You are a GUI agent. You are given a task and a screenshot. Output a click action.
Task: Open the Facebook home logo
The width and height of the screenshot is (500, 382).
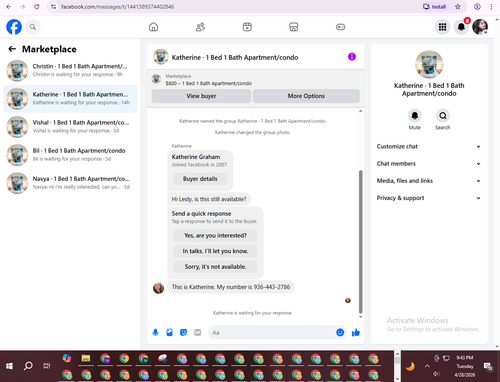(x=14, y=27)
